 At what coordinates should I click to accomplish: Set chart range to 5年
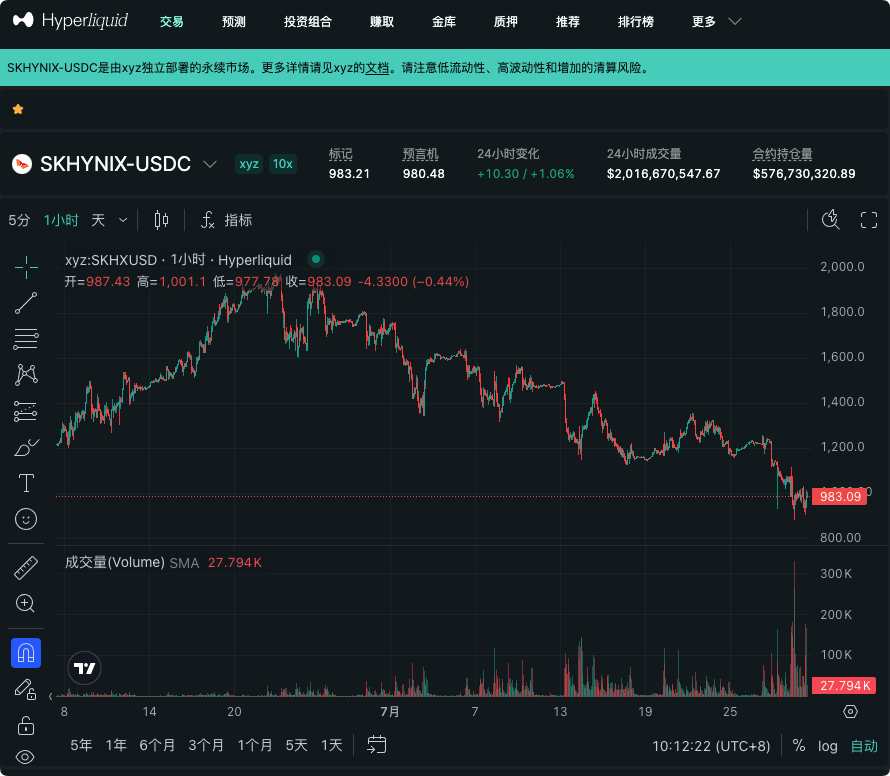coord(81,745)
